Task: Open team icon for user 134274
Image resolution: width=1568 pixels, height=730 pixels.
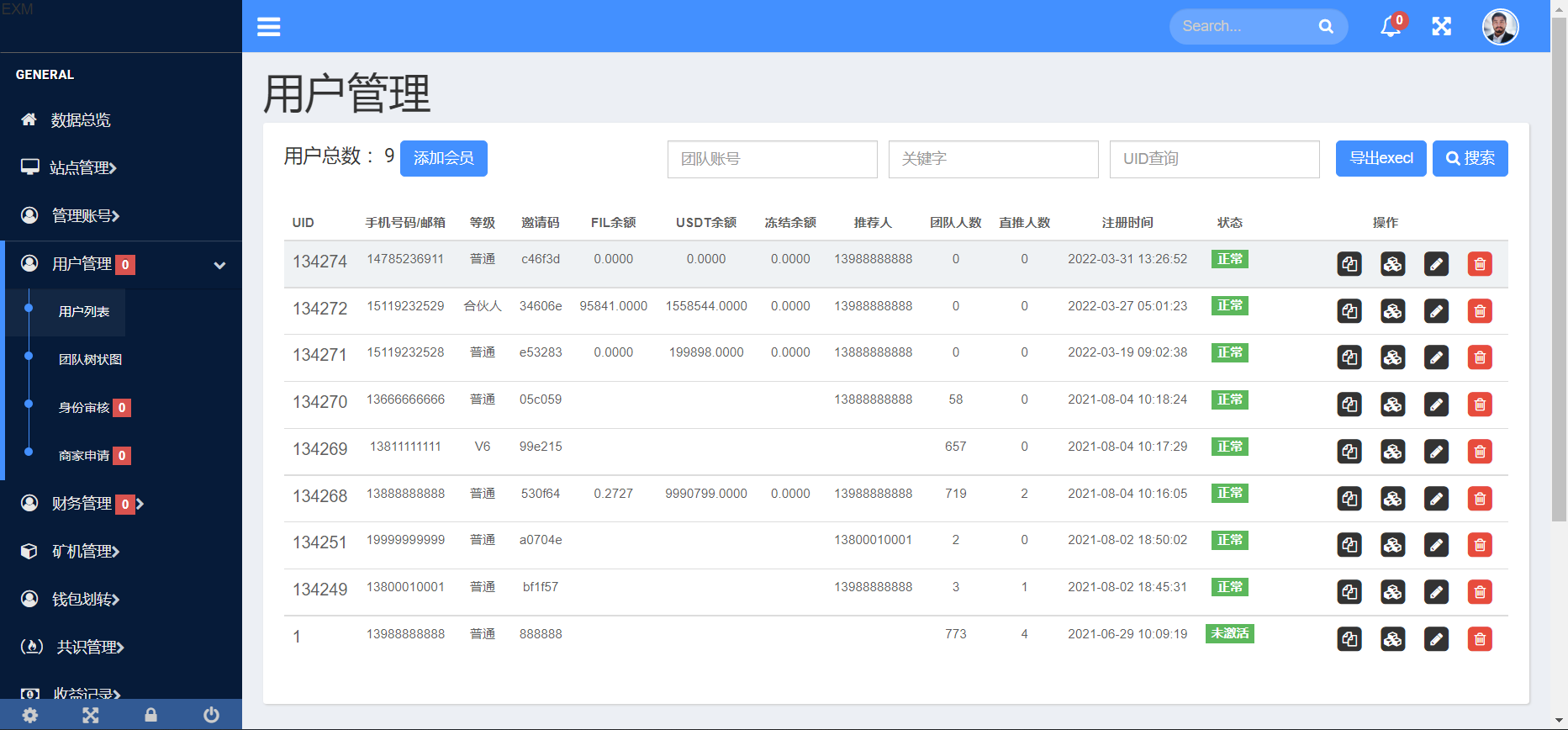Action: [x=1393, y=264]
